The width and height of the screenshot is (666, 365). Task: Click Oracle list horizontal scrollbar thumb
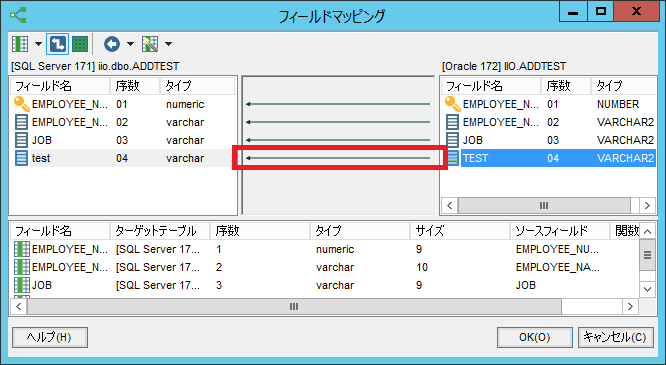tap(544, 206)
